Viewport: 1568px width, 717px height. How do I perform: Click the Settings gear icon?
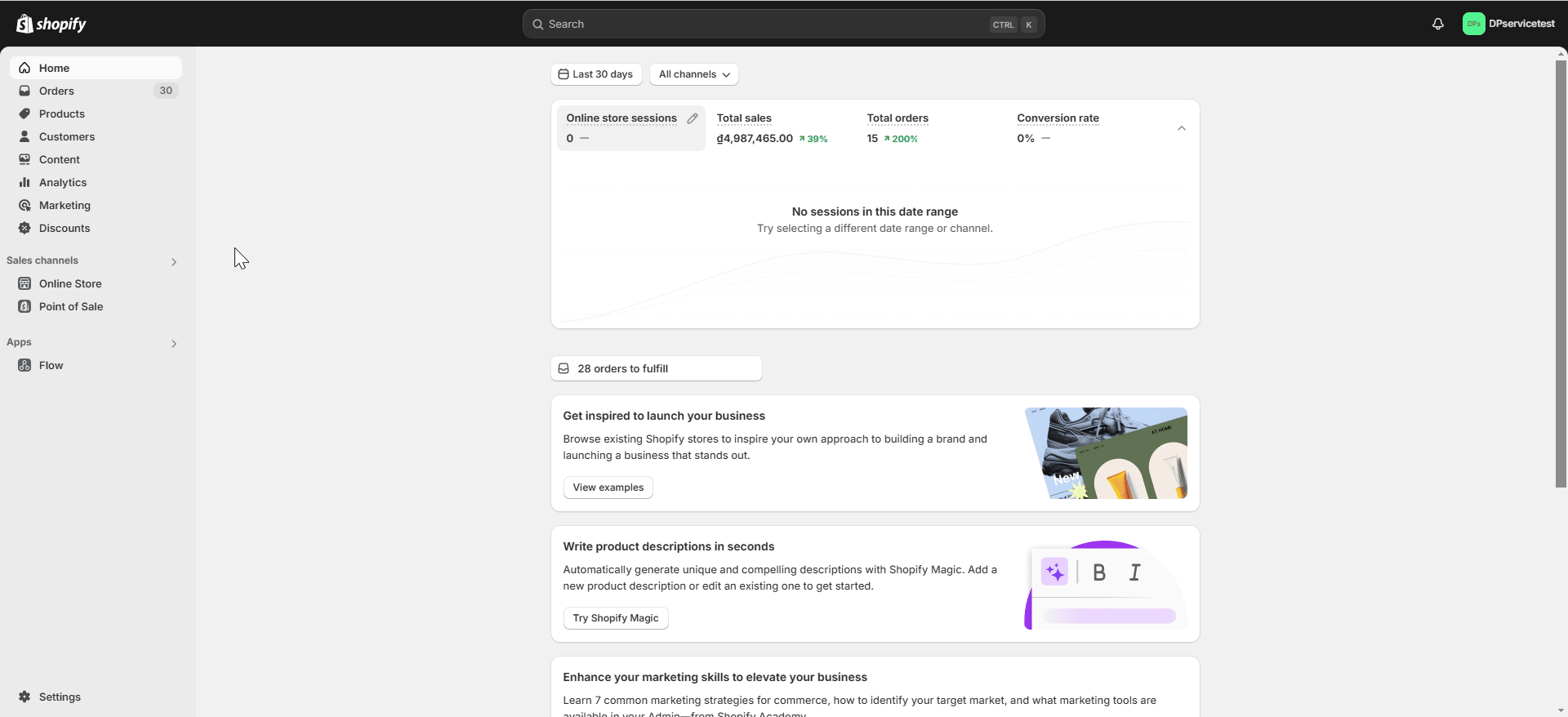click(24, 697)
